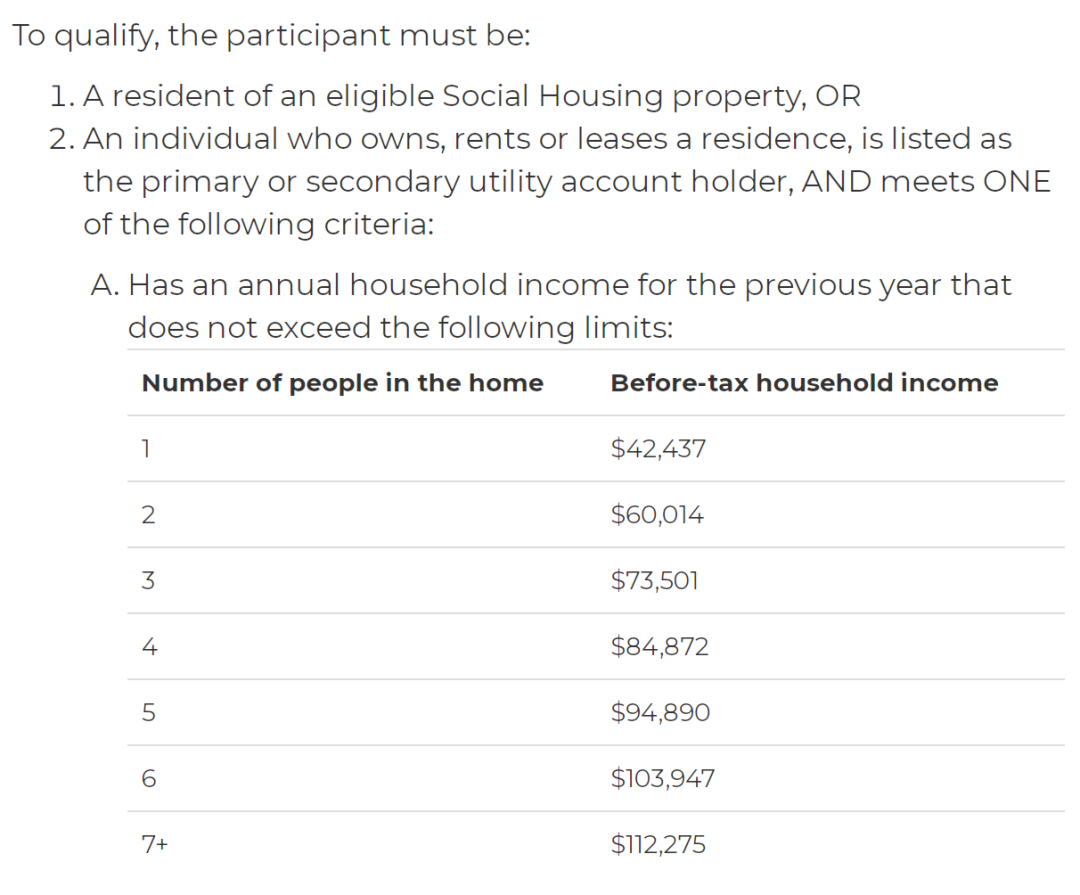Select the $94,890 income cell
The height and width of the screenshot is (895, 1080).
(660, 713)
